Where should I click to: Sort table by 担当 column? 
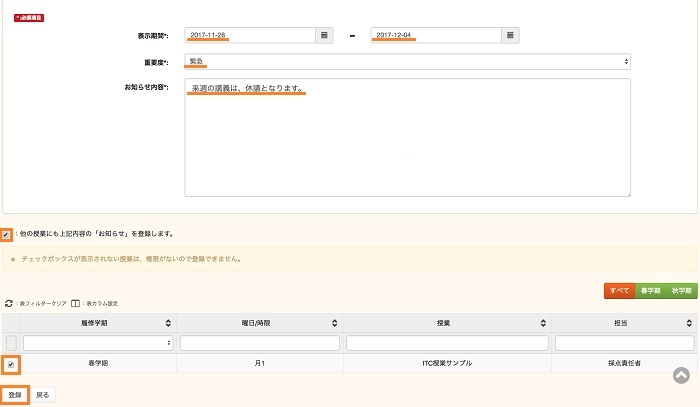(691, 324)
